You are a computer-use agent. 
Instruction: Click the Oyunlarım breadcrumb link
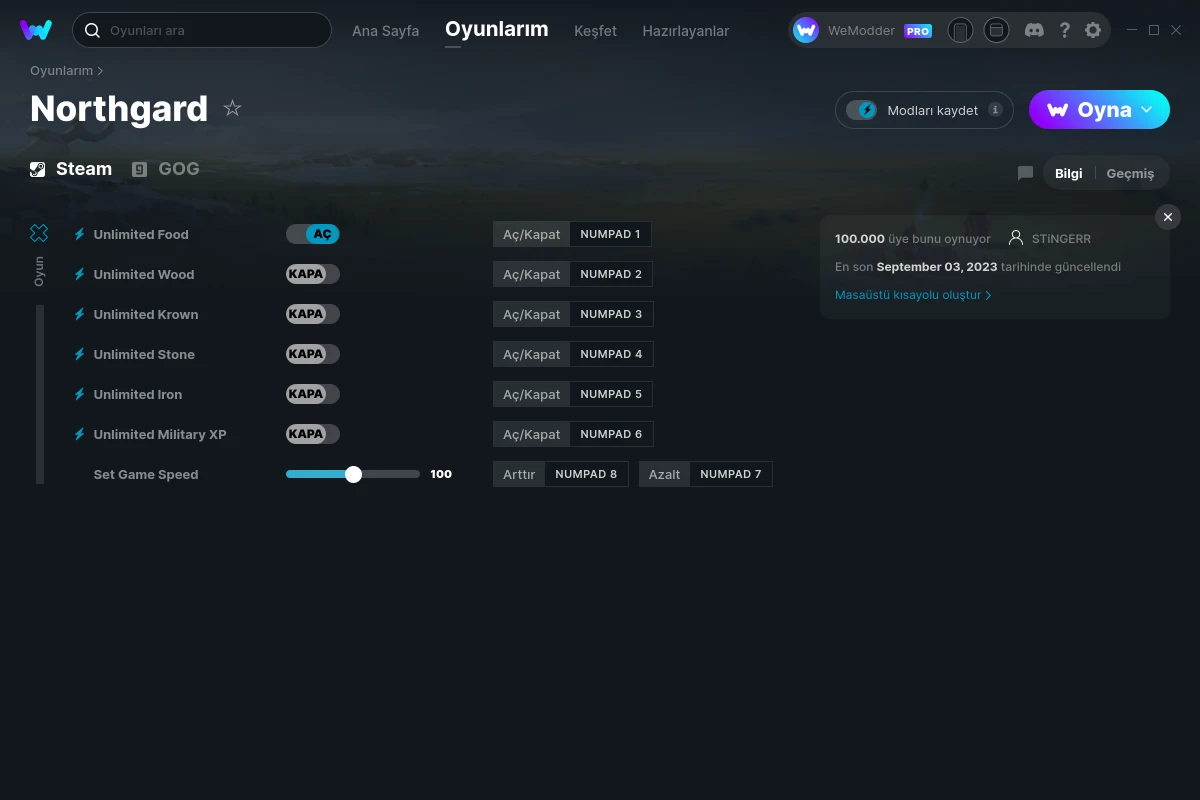(x=61, y=71)
